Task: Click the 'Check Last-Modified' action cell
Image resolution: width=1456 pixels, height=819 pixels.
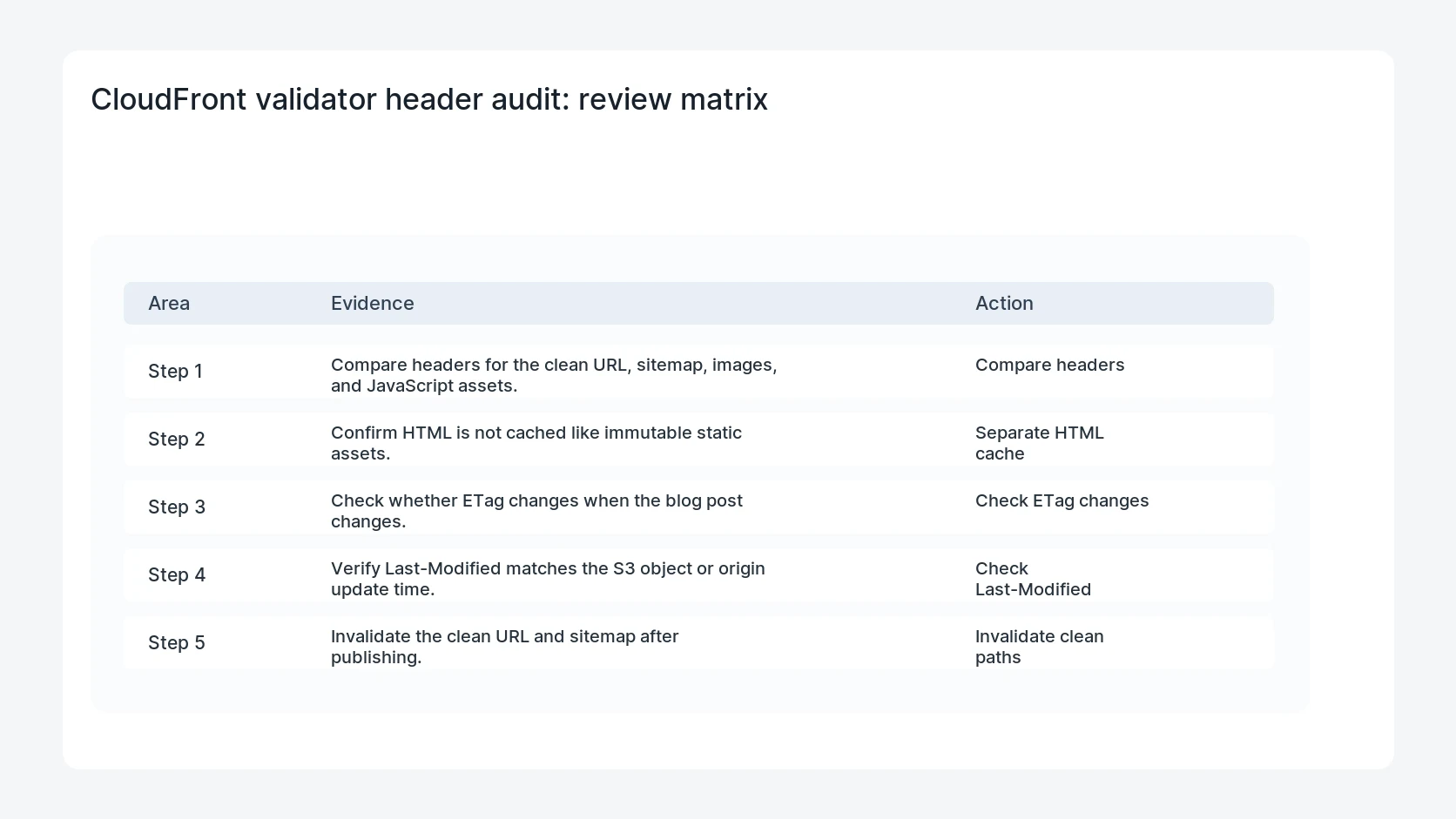Action: (x=1033, y=579)
